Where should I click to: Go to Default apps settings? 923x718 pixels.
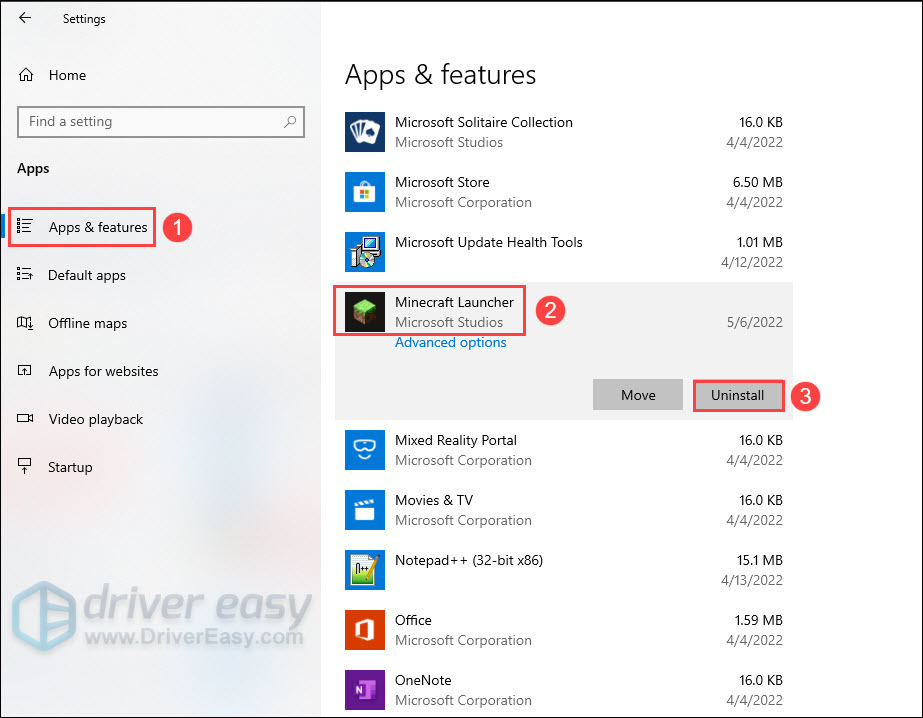(87, 275)
